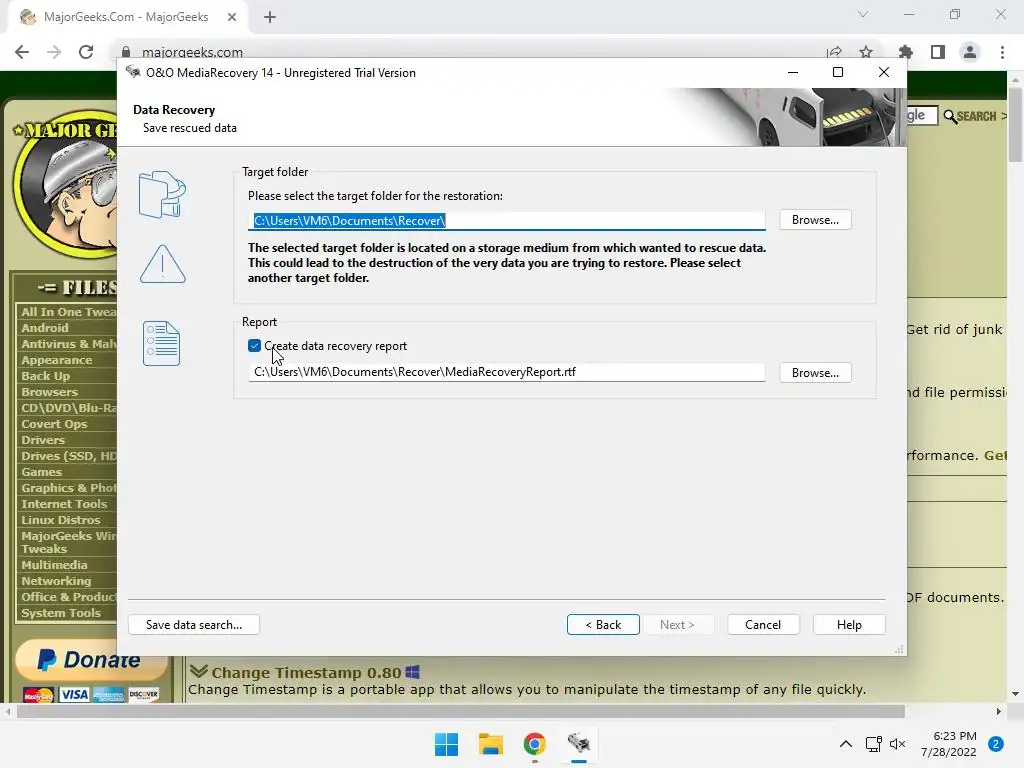Open Games category link
Viewport: 1024px width, 768px height.
41,472
